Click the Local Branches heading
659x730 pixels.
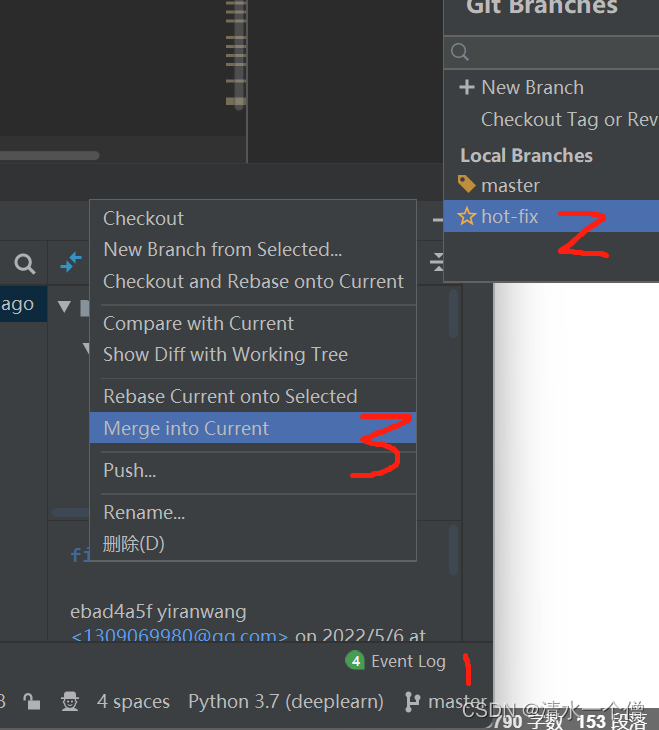(526, 155)
